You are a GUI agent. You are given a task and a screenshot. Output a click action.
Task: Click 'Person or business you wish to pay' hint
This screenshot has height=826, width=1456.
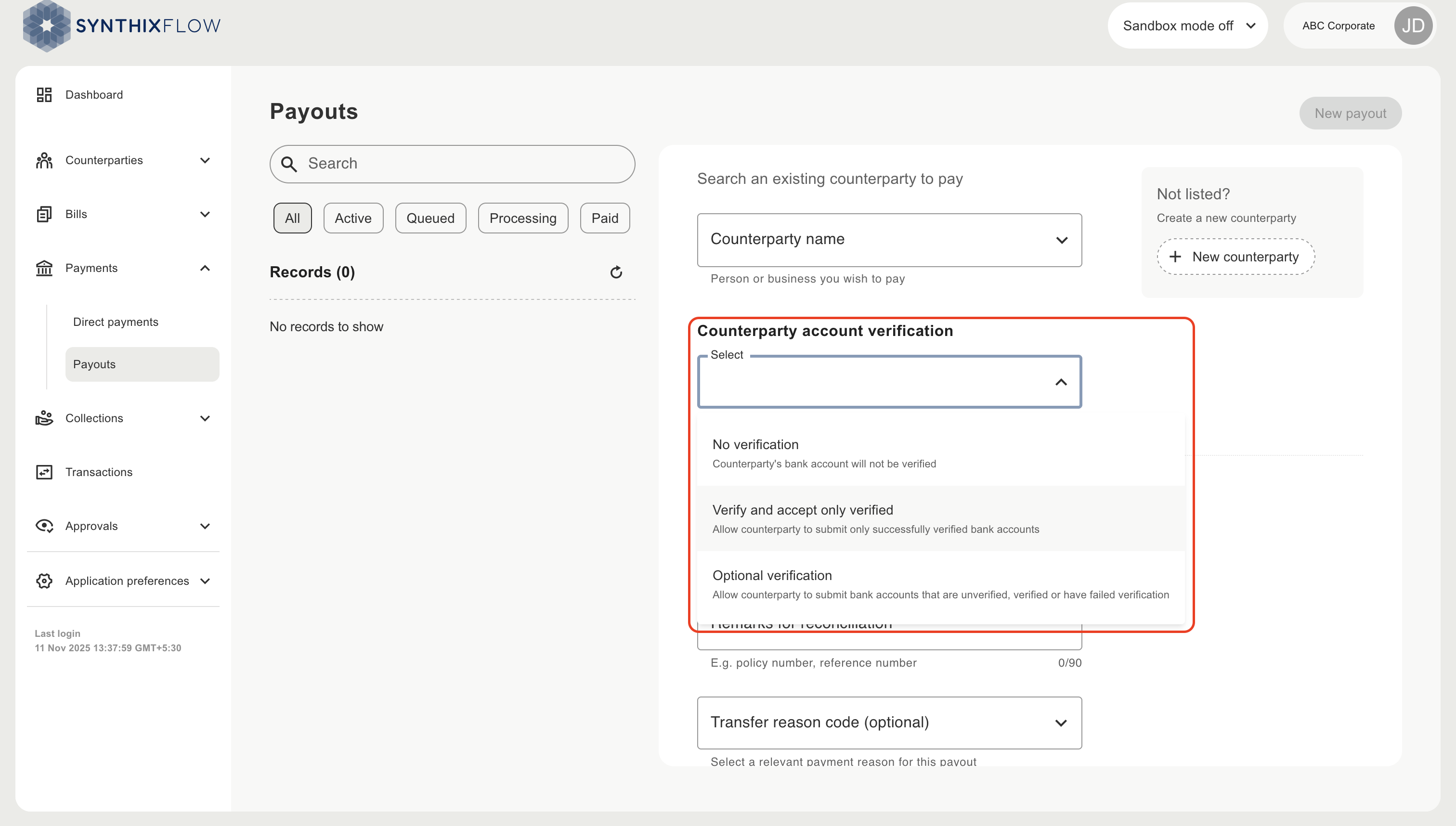coord(807,279)
